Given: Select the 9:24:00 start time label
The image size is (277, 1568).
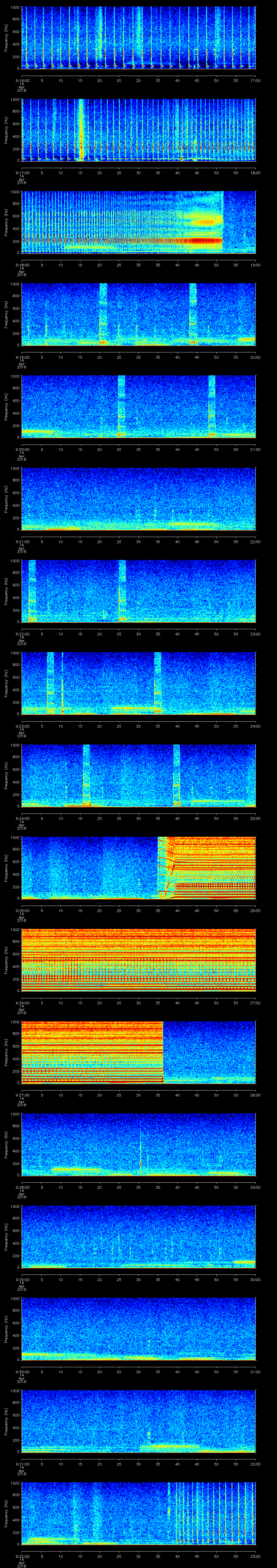Looking at the screenshot, I should tap(21, 818).
